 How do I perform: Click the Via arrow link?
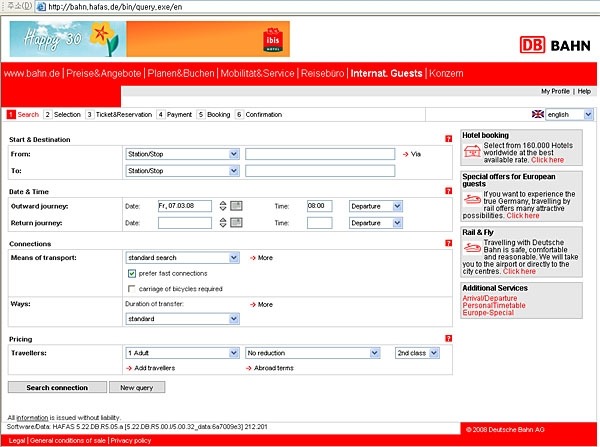coord(412,154)
